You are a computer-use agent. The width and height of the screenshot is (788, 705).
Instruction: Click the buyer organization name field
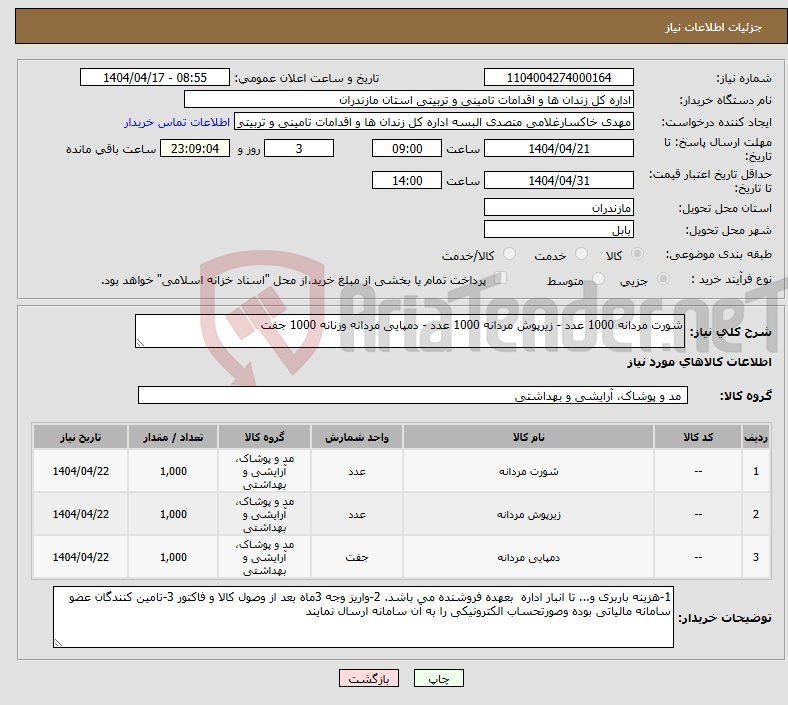coord(409,99)
